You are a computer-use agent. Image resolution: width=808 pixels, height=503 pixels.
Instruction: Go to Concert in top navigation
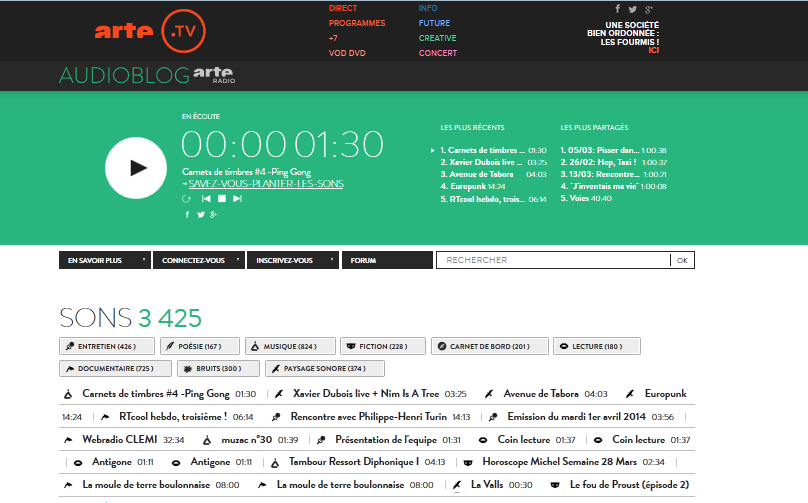coord(438,53)
